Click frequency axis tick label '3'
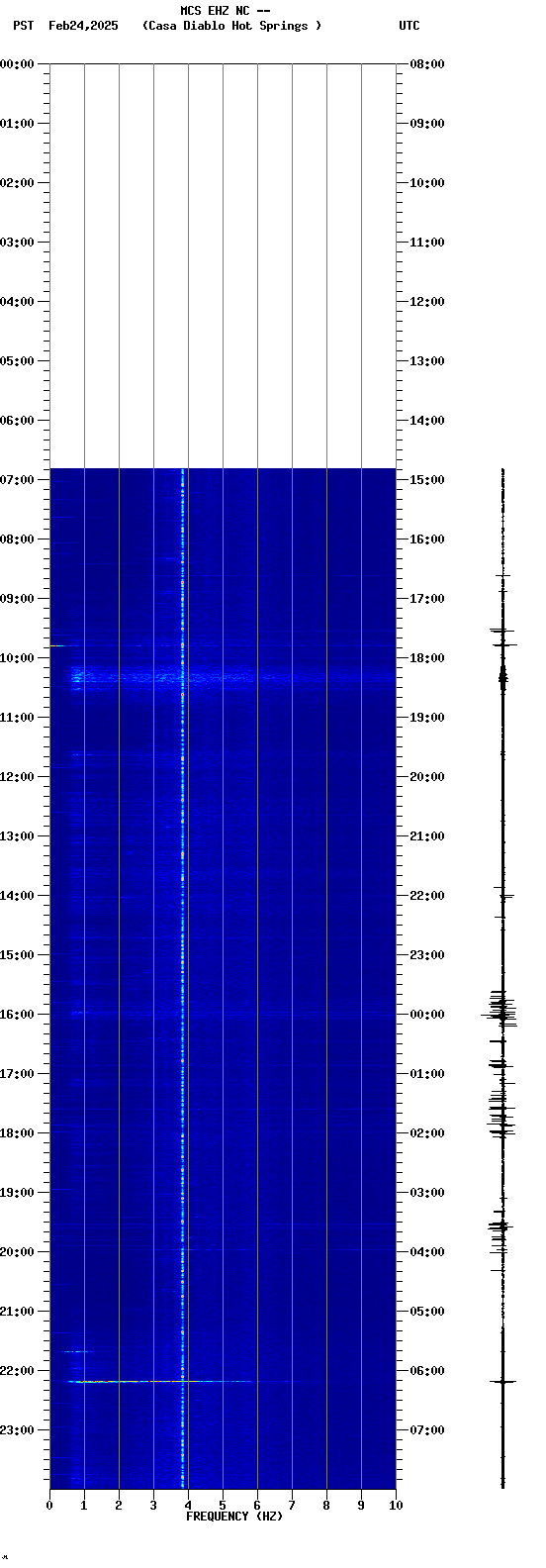 coord(153,1506)
